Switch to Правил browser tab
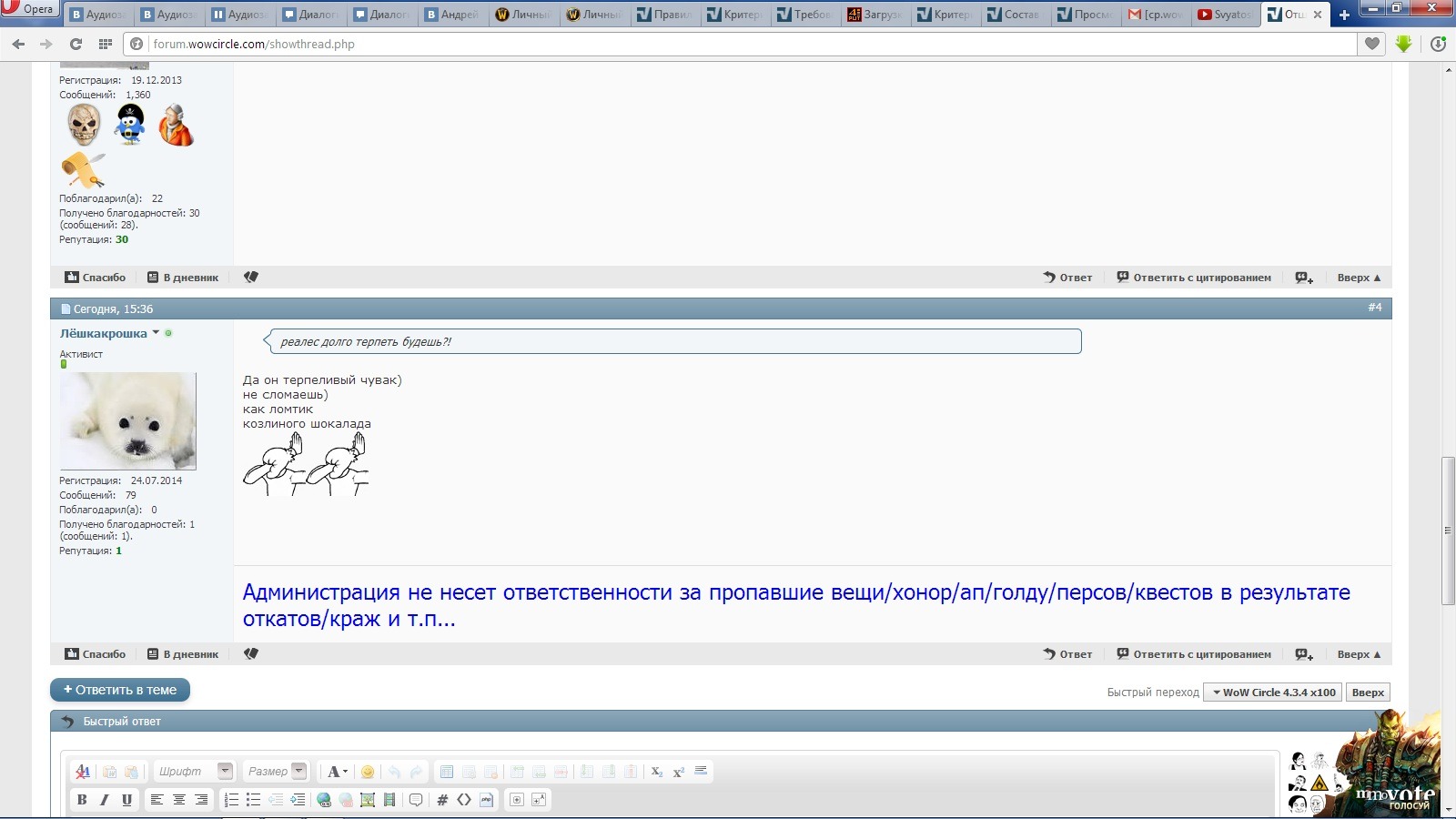 665,15
